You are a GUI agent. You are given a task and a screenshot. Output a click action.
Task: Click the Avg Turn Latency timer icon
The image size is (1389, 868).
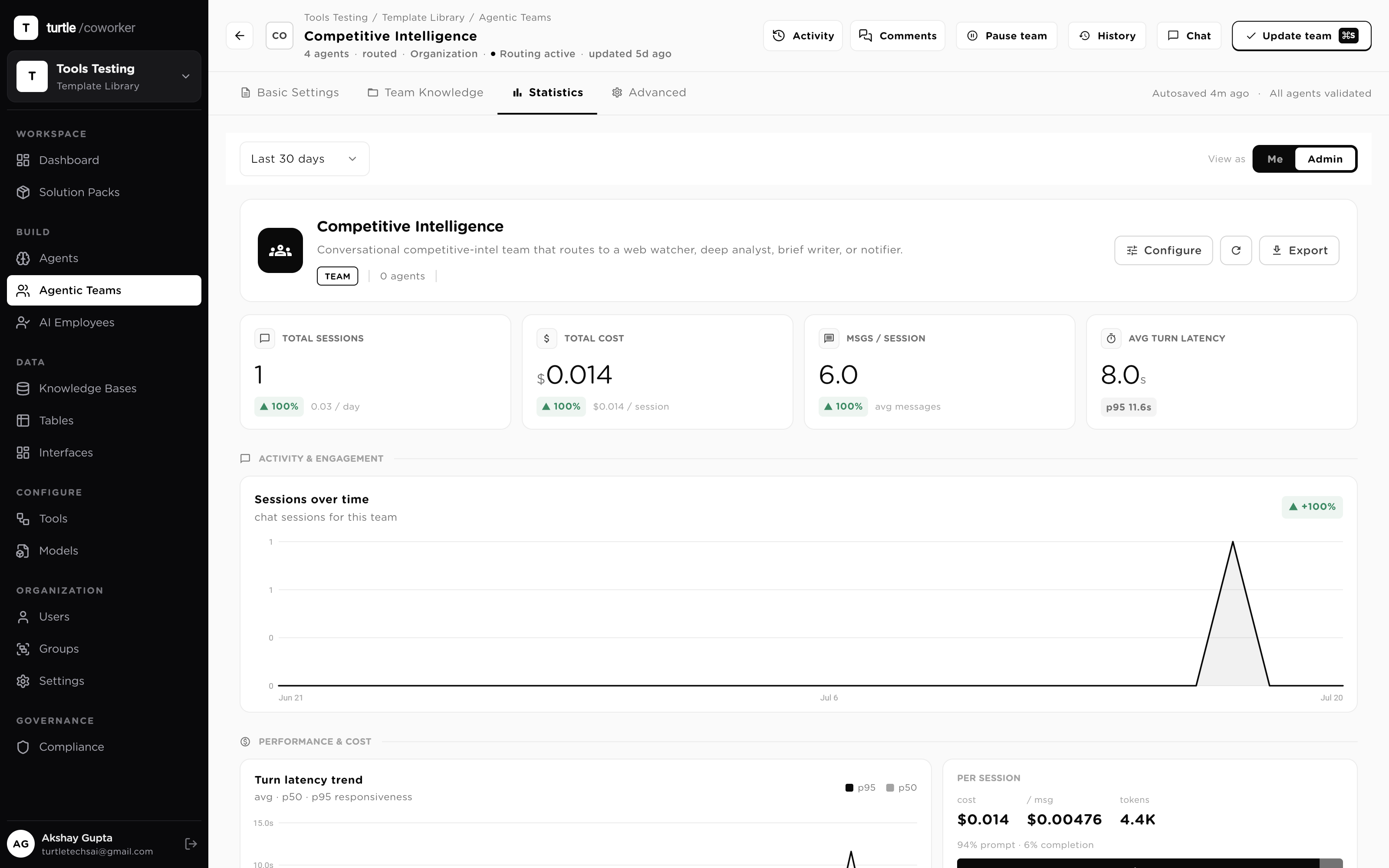(x=1111, y=338)
